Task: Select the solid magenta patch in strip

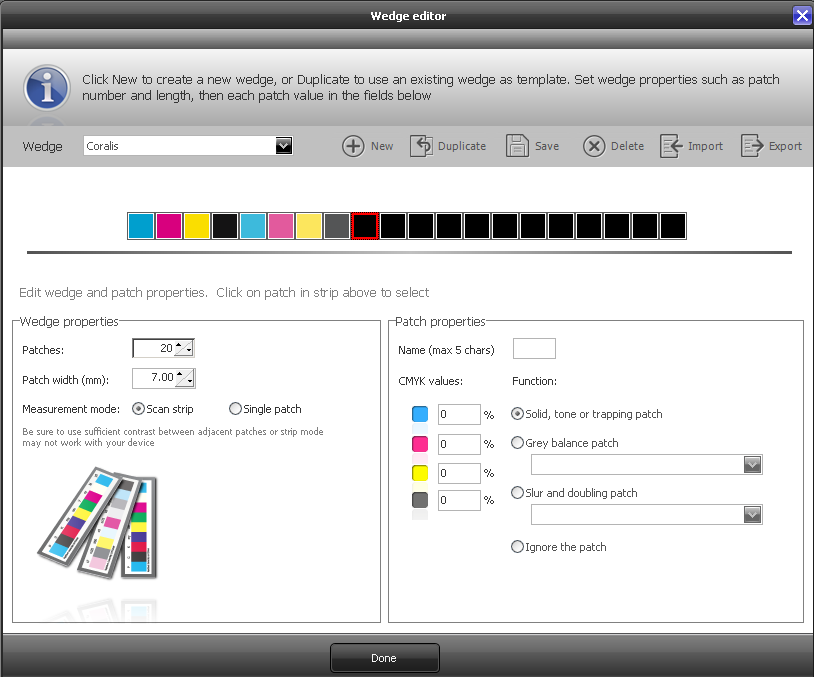Action: pos(169,226)
